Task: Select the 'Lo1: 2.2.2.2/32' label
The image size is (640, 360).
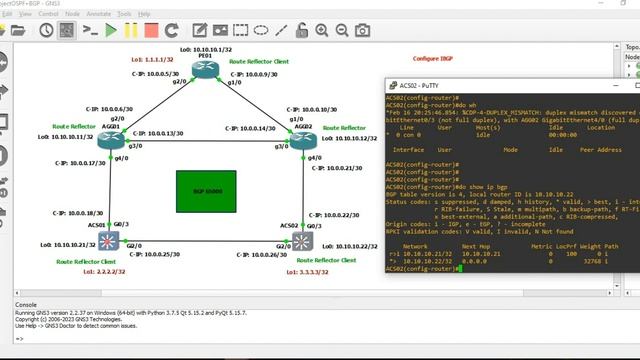Action: coord(104,271)
